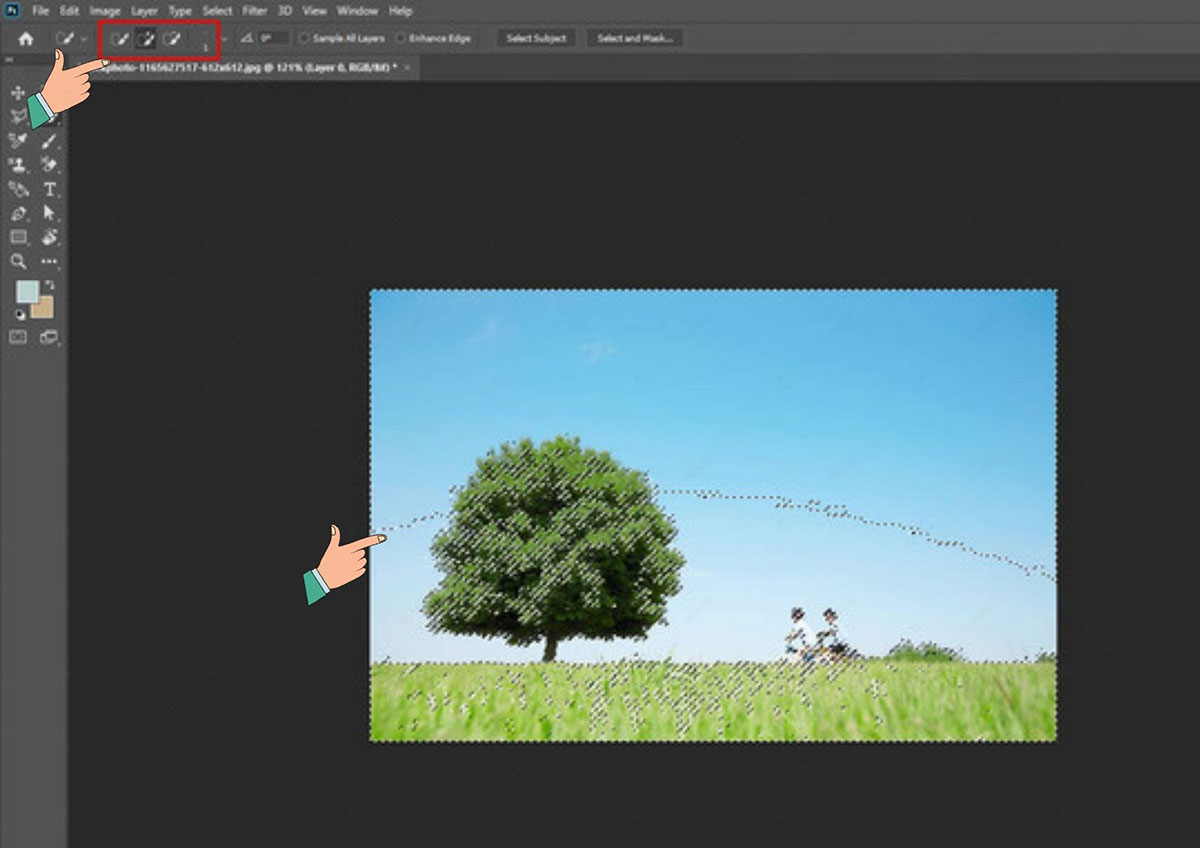Select the Zoom magnifier tool
Screen dimensions: 1200x848
coord(17,261)
